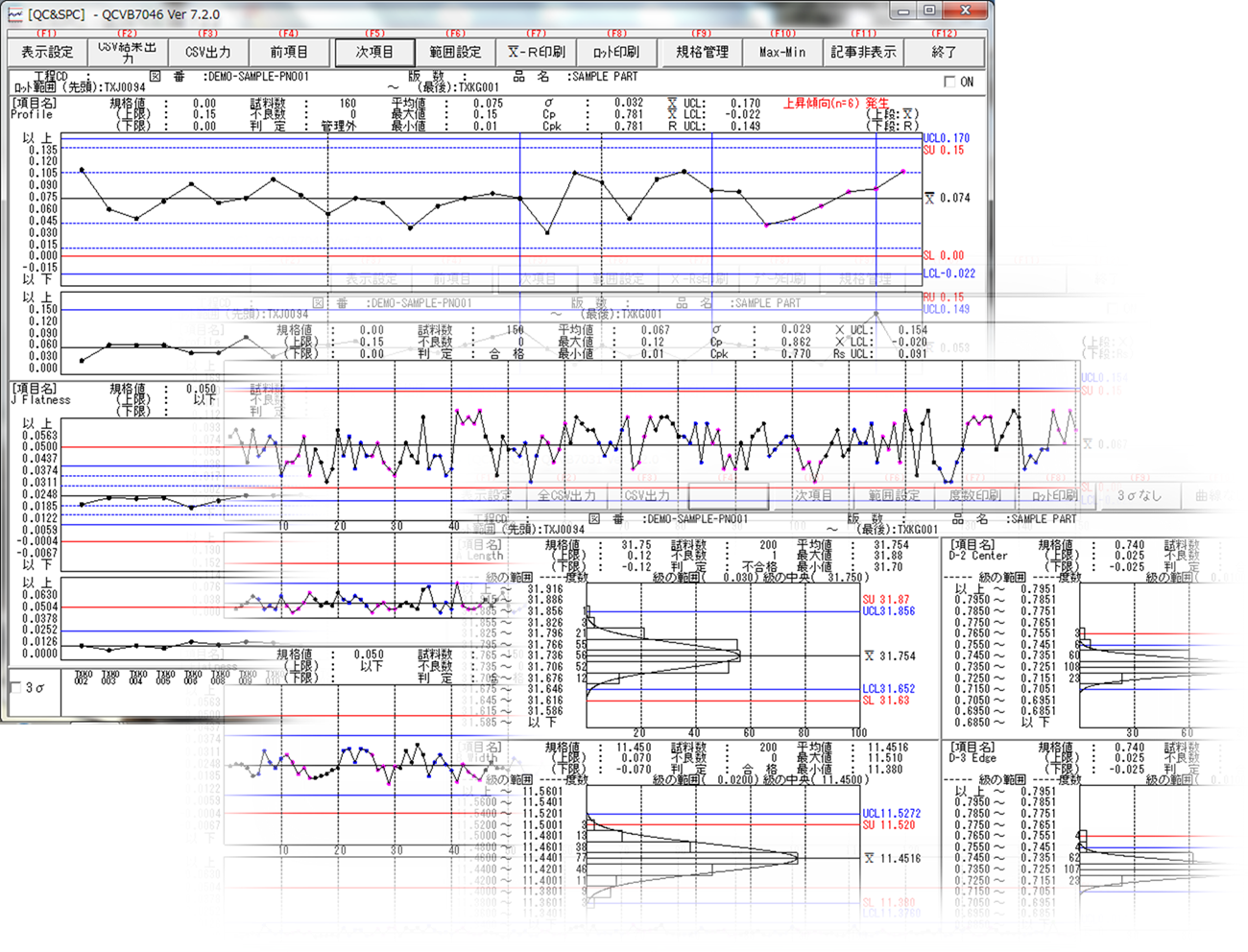
Task: Click the CSV結果出力 (F2) button
Action: click(x=128, y=53)
